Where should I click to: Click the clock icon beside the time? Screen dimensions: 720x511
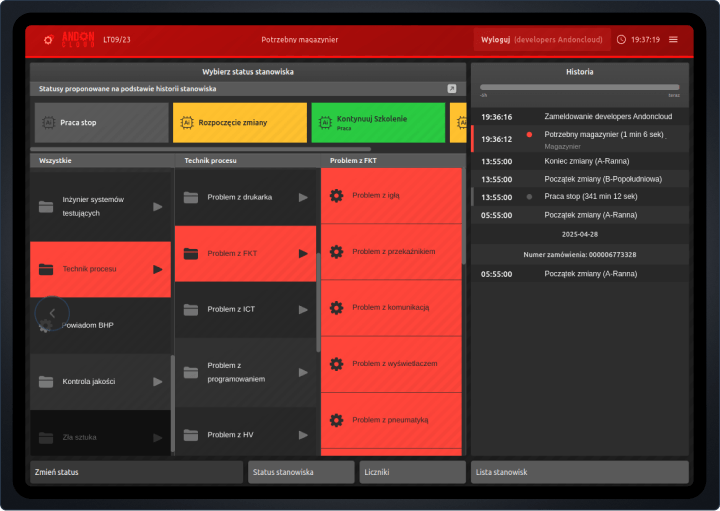point(621,40)
